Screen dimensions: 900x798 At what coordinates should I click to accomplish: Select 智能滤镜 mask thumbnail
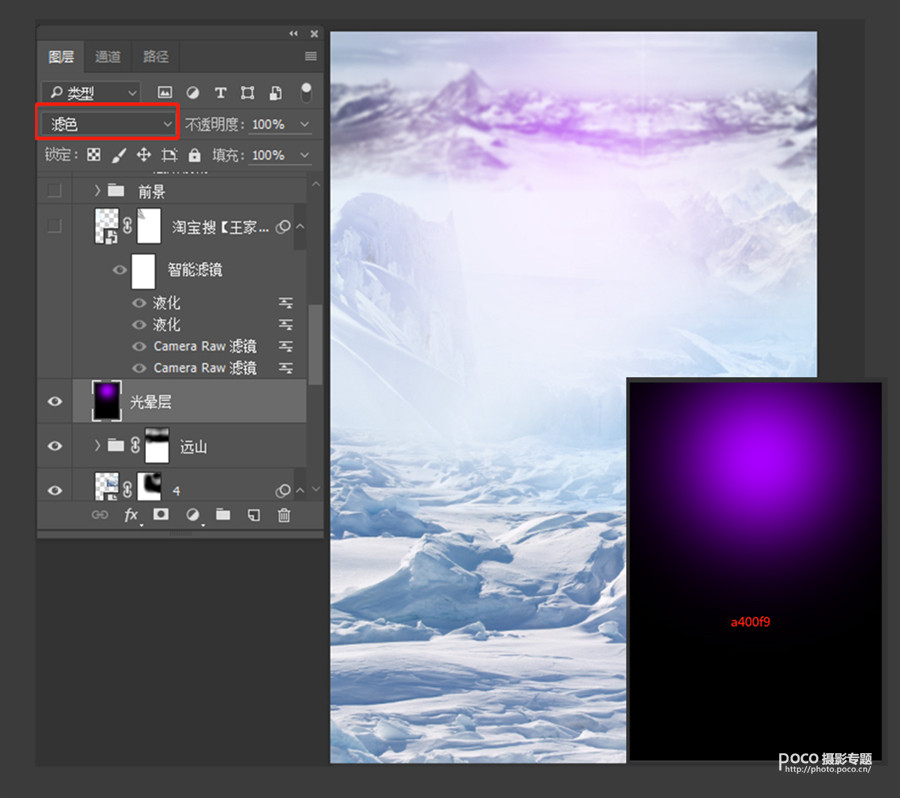(143, 271)
